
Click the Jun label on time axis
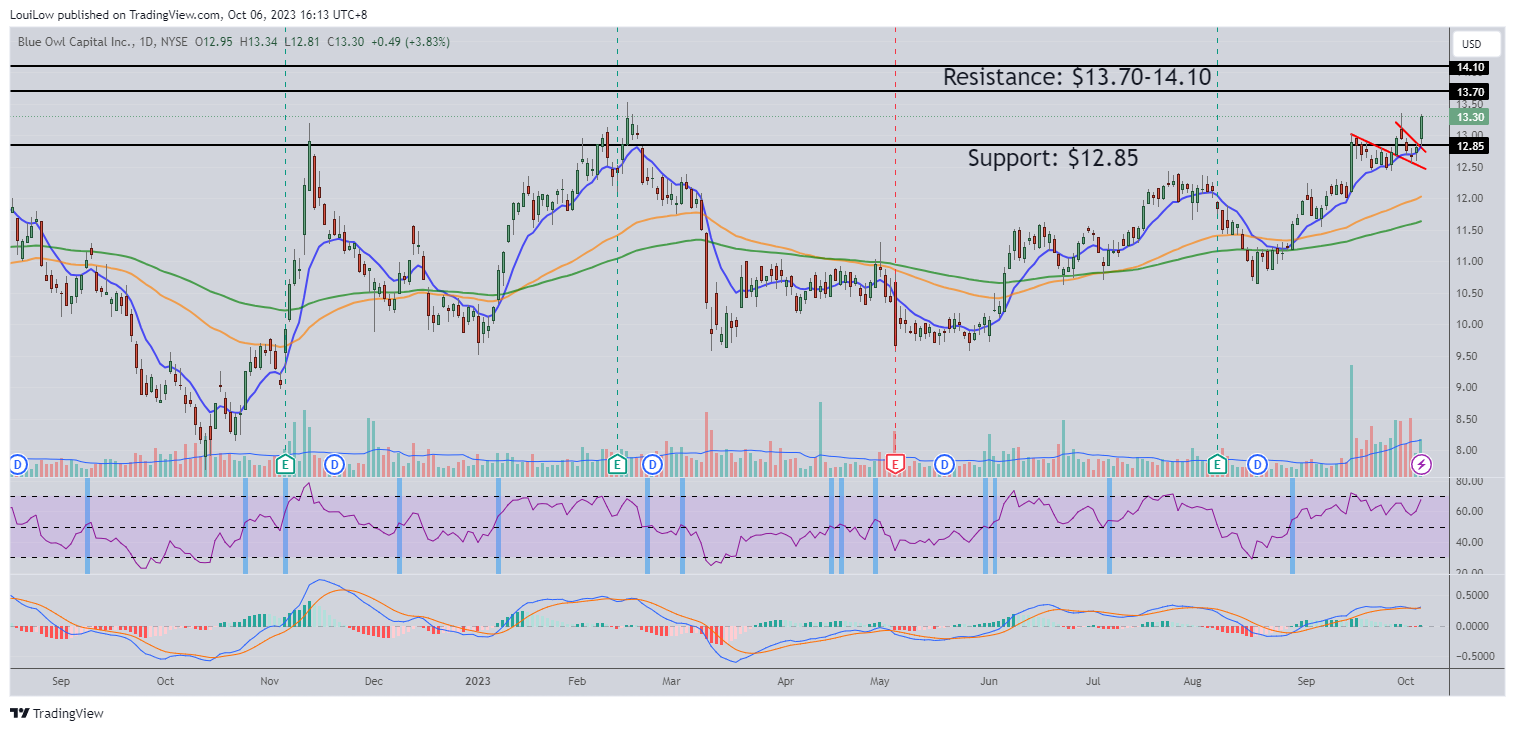(989, 682)
